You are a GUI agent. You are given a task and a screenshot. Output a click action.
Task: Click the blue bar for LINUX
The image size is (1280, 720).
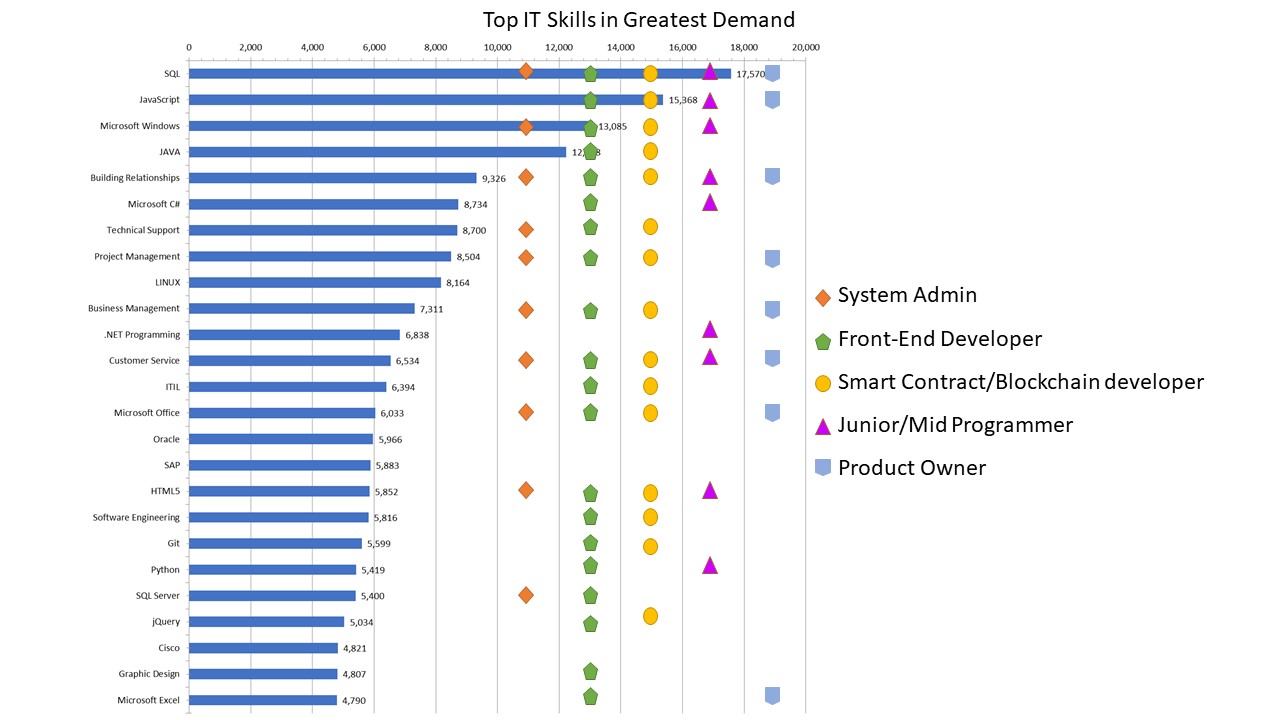315,282
